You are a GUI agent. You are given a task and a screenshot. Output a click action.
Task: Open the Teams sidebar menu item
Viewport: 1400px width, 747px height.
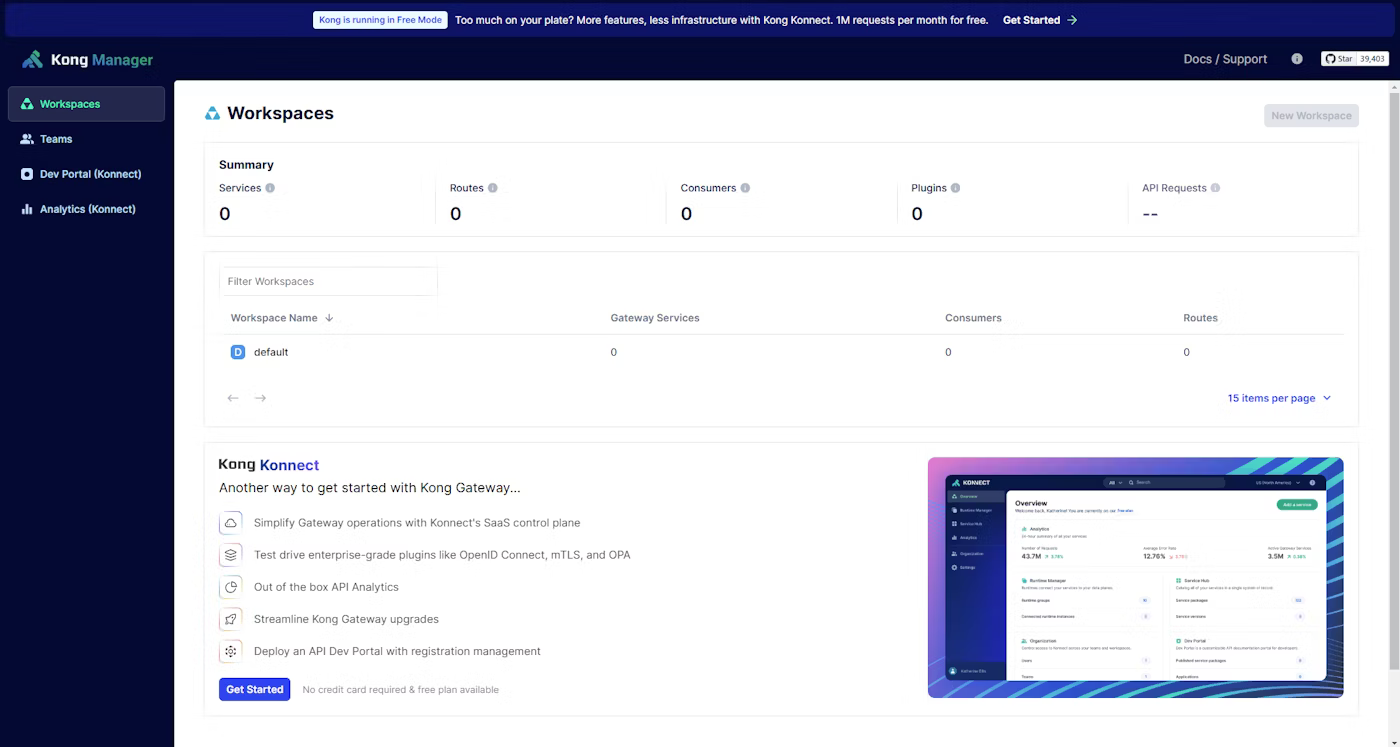[56, 139]
